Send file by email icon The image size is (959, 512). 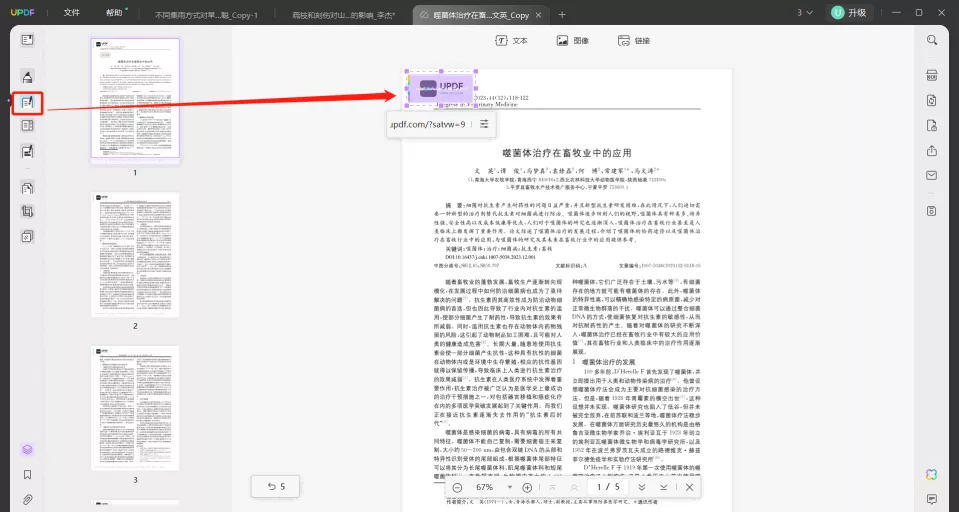[x=931, y=176]
